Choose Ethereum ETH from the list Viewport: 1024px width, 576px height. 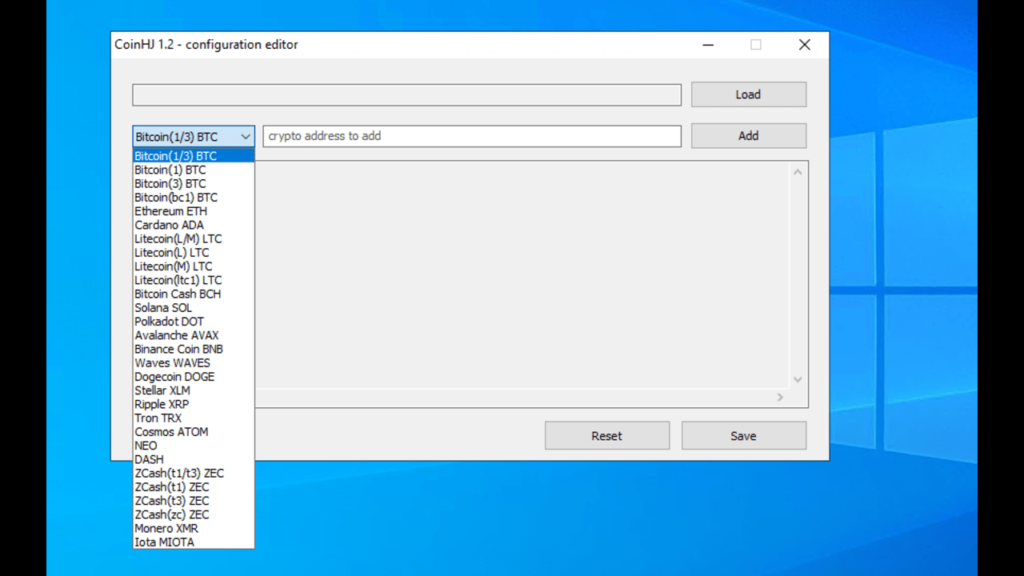193,211
